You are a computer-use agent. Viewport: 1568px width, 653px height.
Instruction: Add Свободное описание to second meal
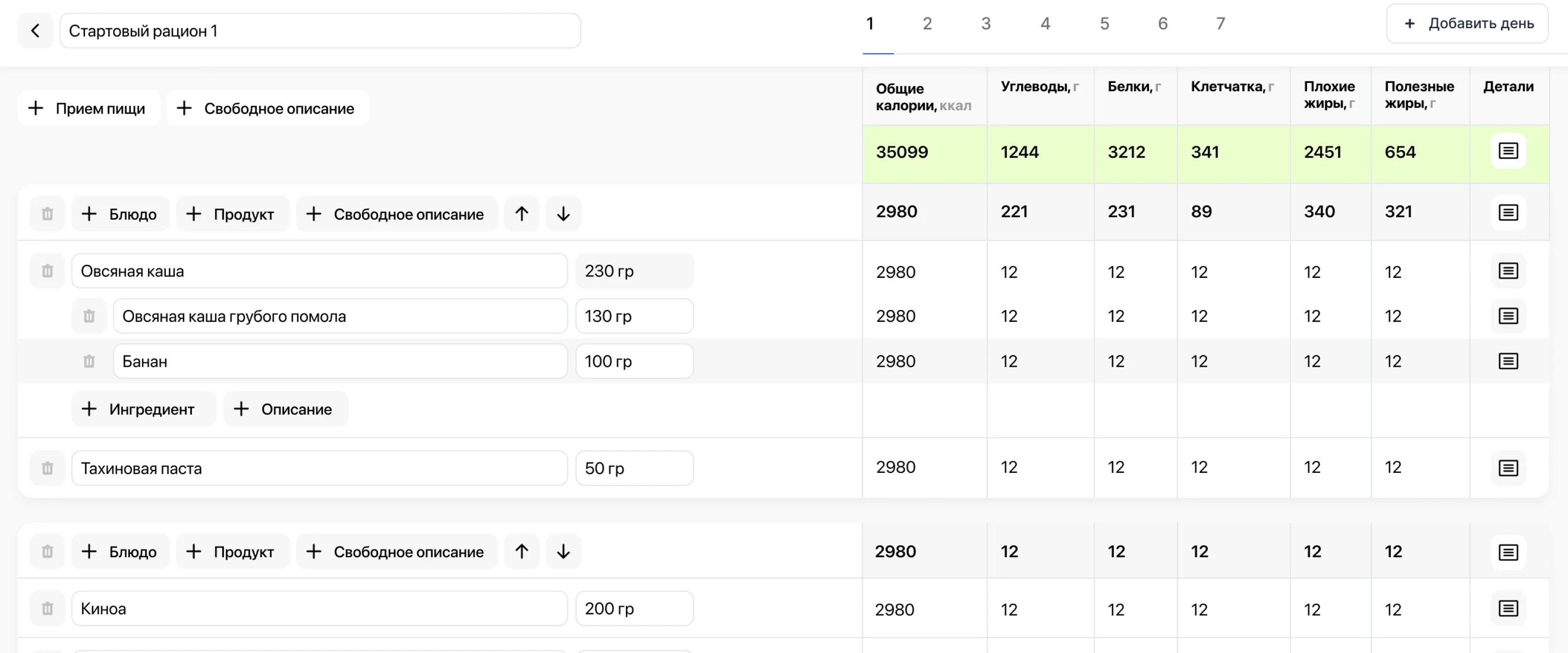[x=397, y=551]
